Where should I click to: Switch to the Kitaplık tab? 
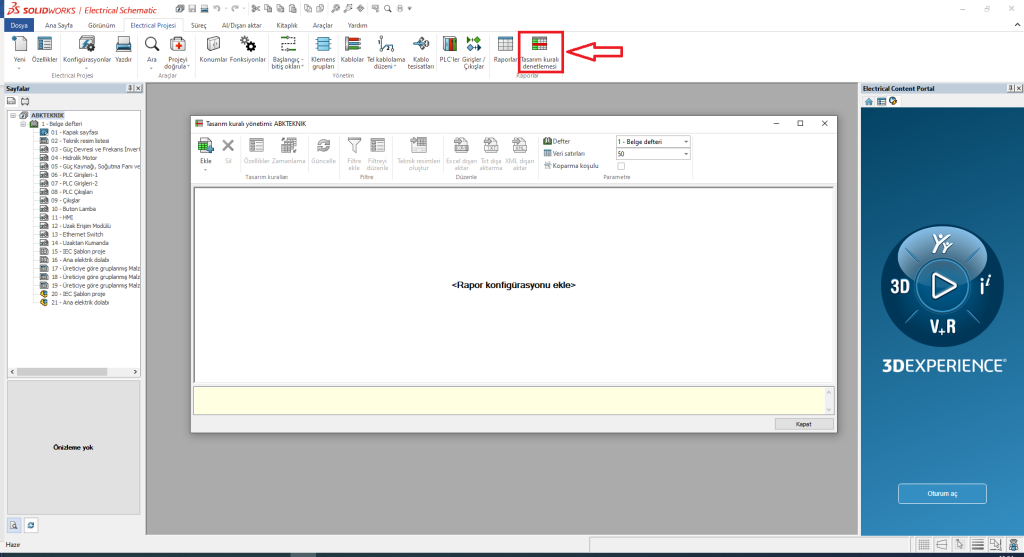[x=287, y=25]
